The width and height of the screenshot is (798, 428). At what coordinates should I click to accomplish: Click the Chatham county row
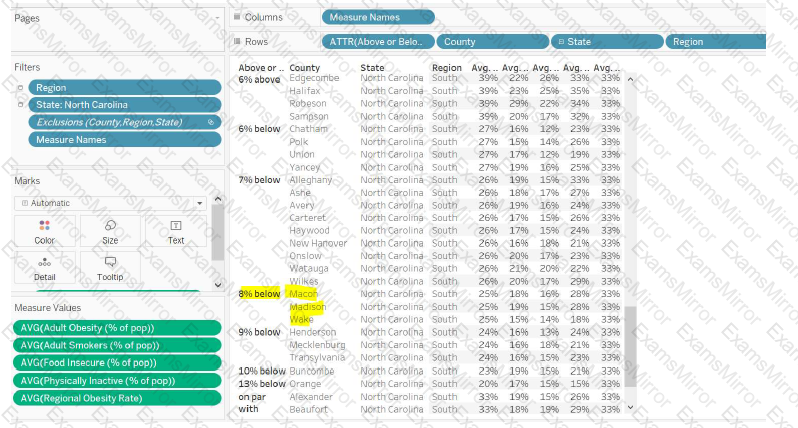(308, 129)
